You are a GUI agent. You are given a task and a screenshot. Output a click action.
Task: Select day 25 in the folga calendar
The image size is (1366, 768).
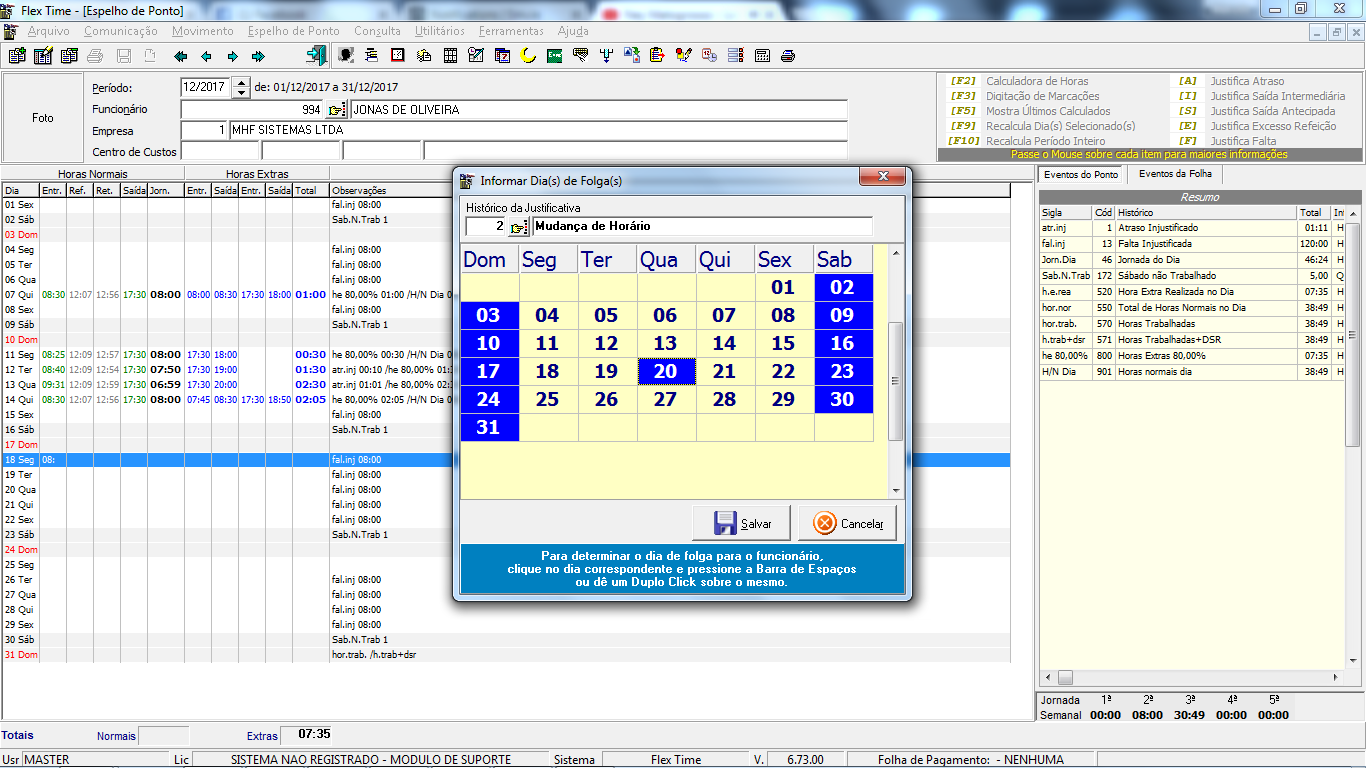pyautogui.click(x=547, y=400)
